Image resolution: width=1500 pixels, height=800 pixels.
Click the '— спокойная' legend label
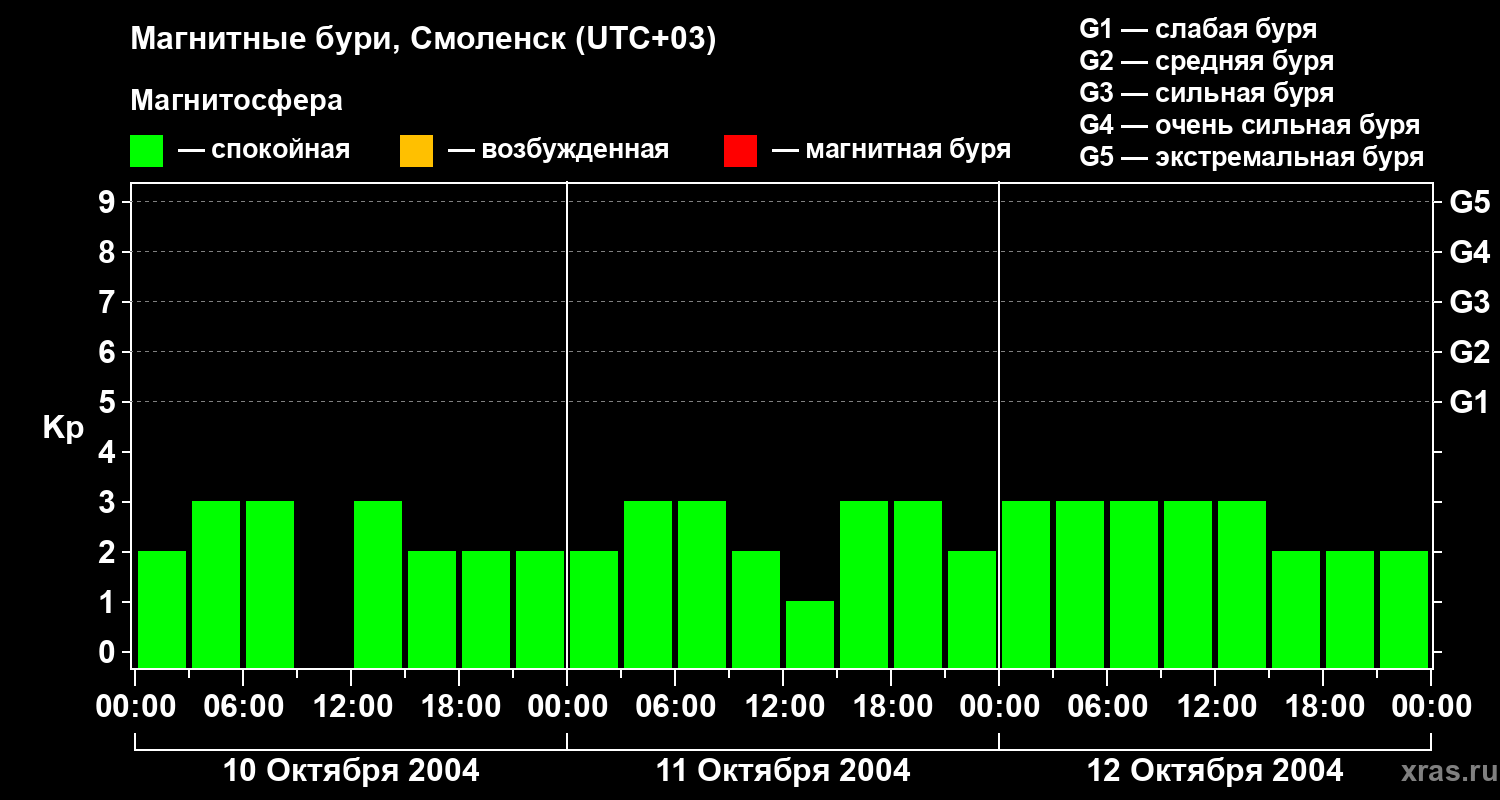tap(264, 150)
